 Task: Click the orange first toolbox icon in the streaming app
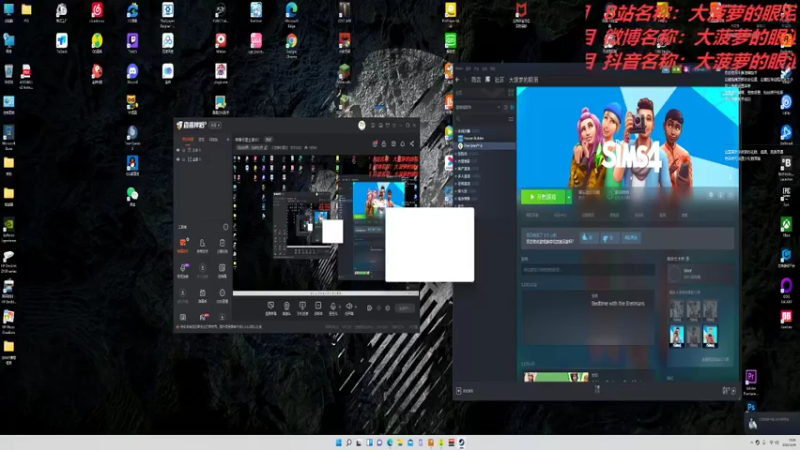click(x=183, y=245)
